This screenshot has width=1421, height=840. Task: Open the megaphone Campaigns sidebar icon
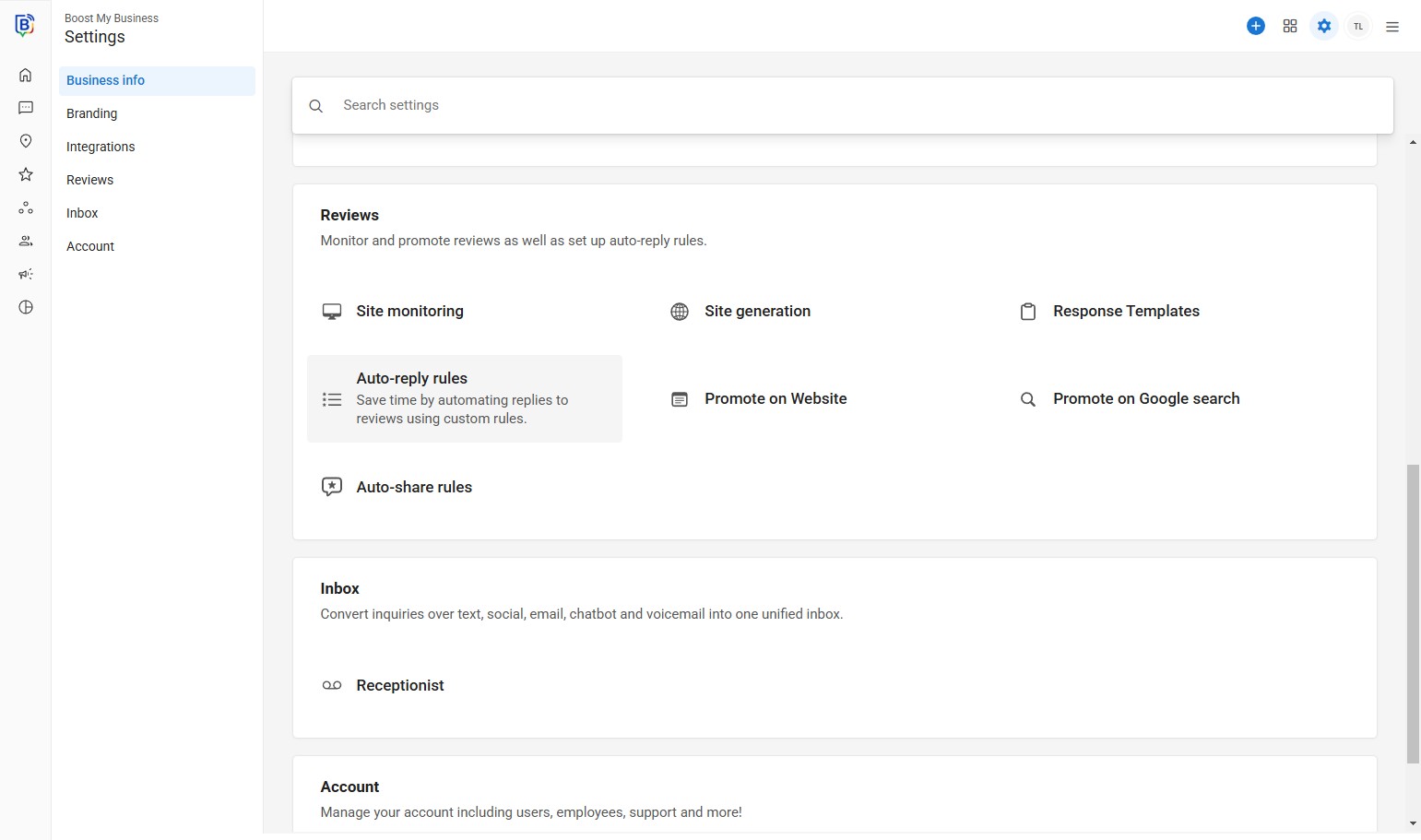click(x=26, y=274)
